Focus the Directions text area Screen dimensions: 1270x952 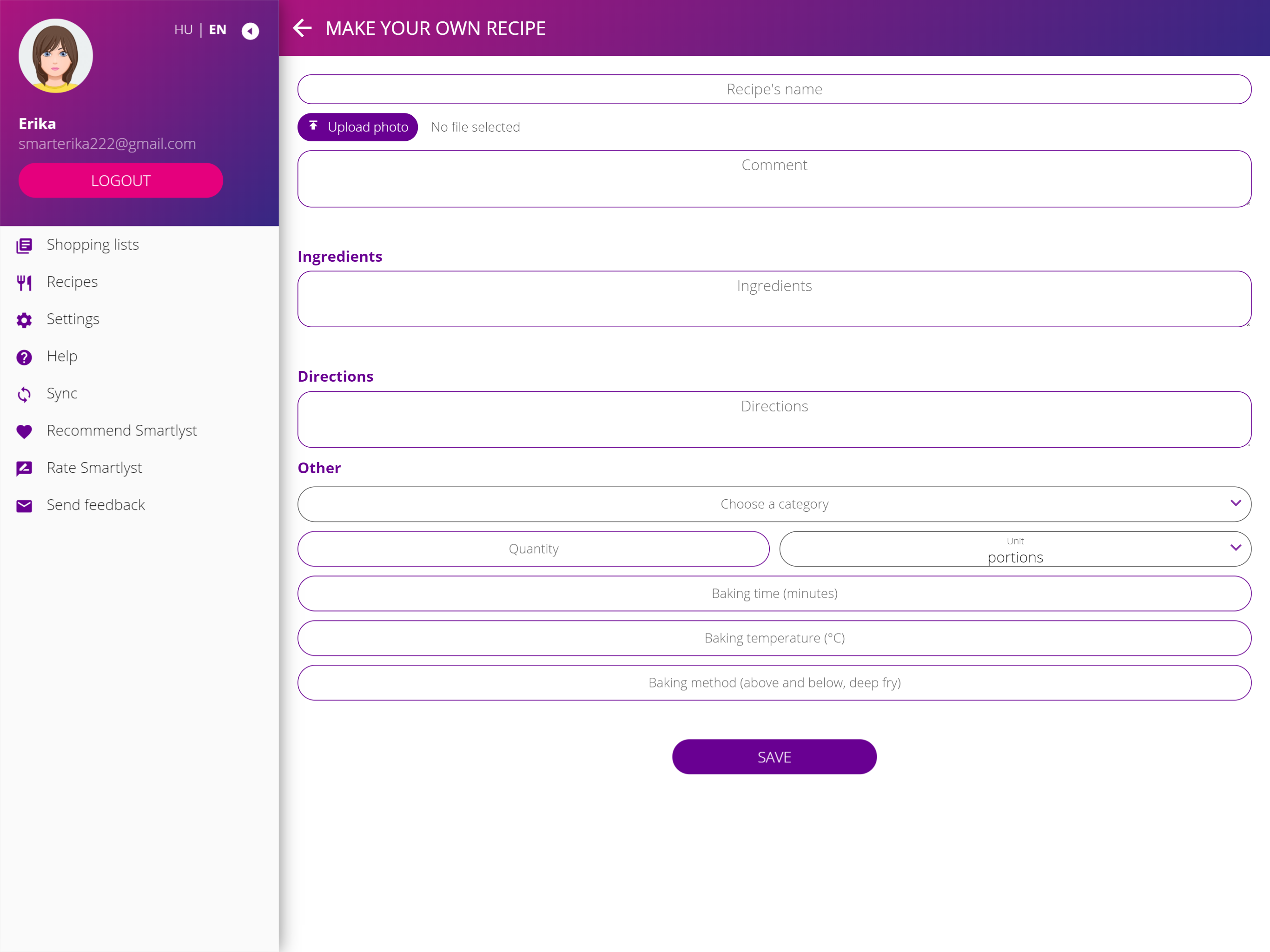(774, 420)
